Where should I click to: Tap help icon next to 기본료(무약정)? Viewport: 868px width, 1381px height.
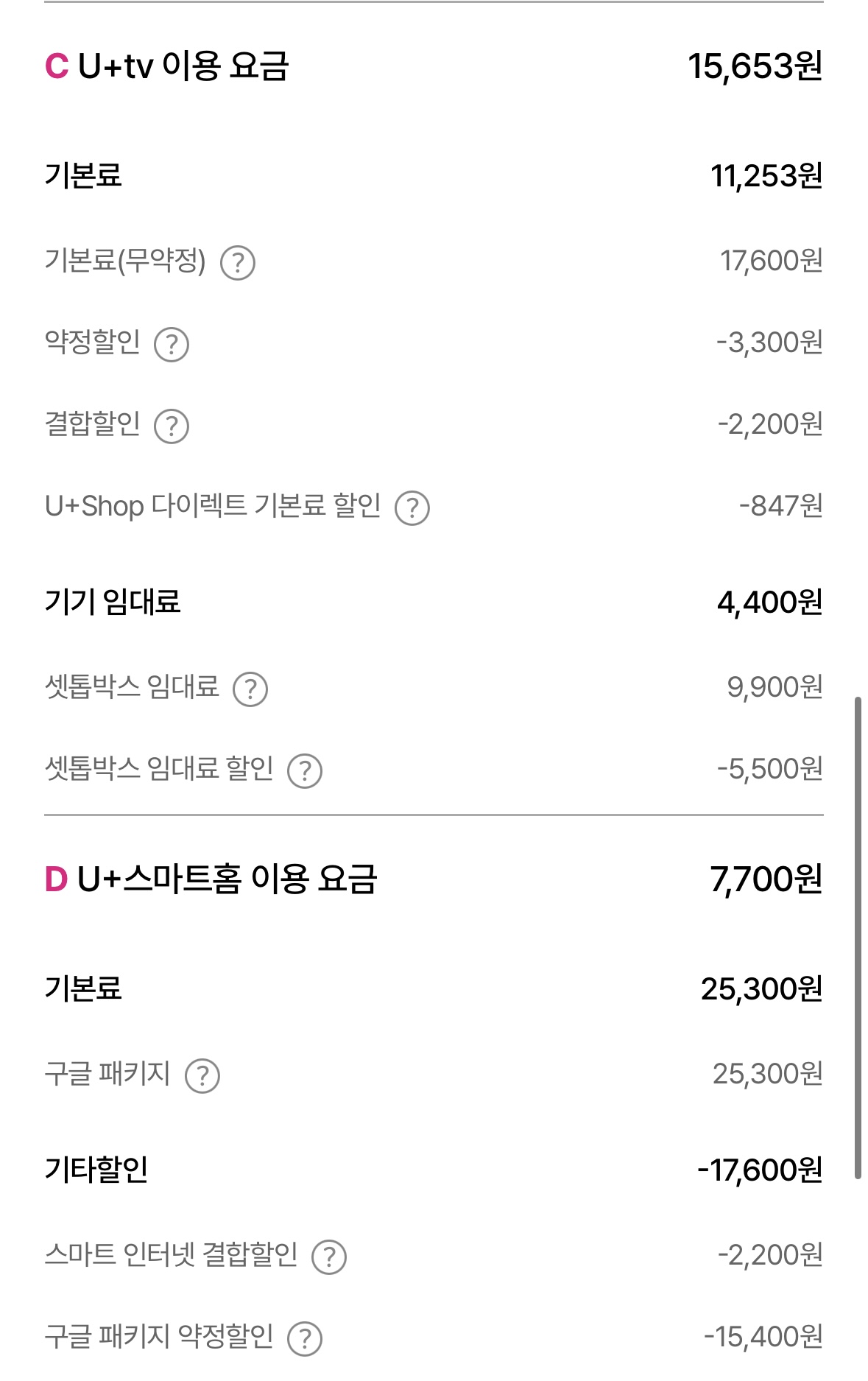click(238, 263)
